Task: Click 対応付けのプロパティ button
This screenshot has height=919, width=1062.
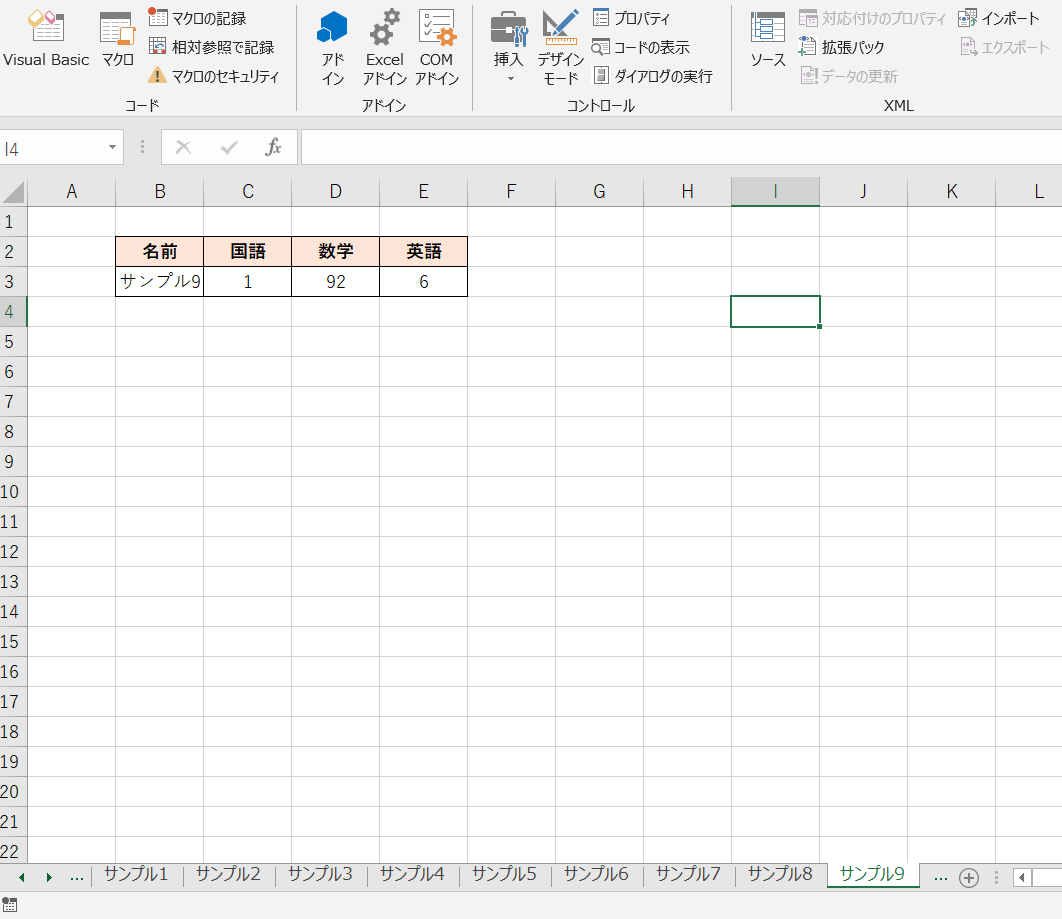Action: pyautogui.click(x=872, y=18)
